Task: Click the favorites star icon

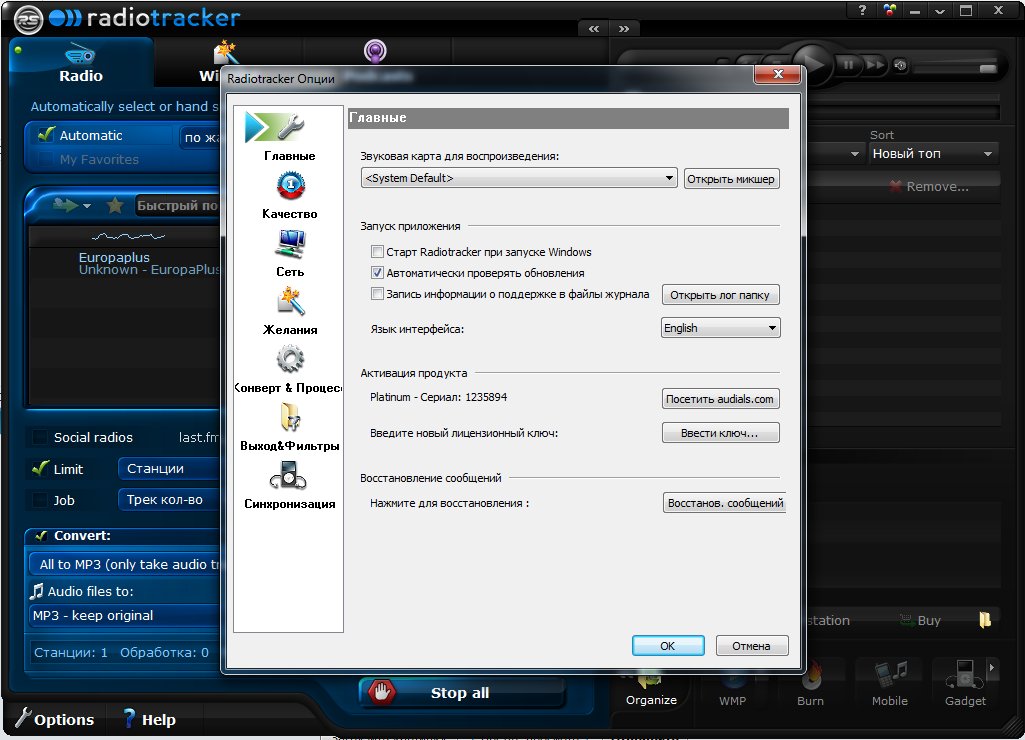Action: pos(115,205)
